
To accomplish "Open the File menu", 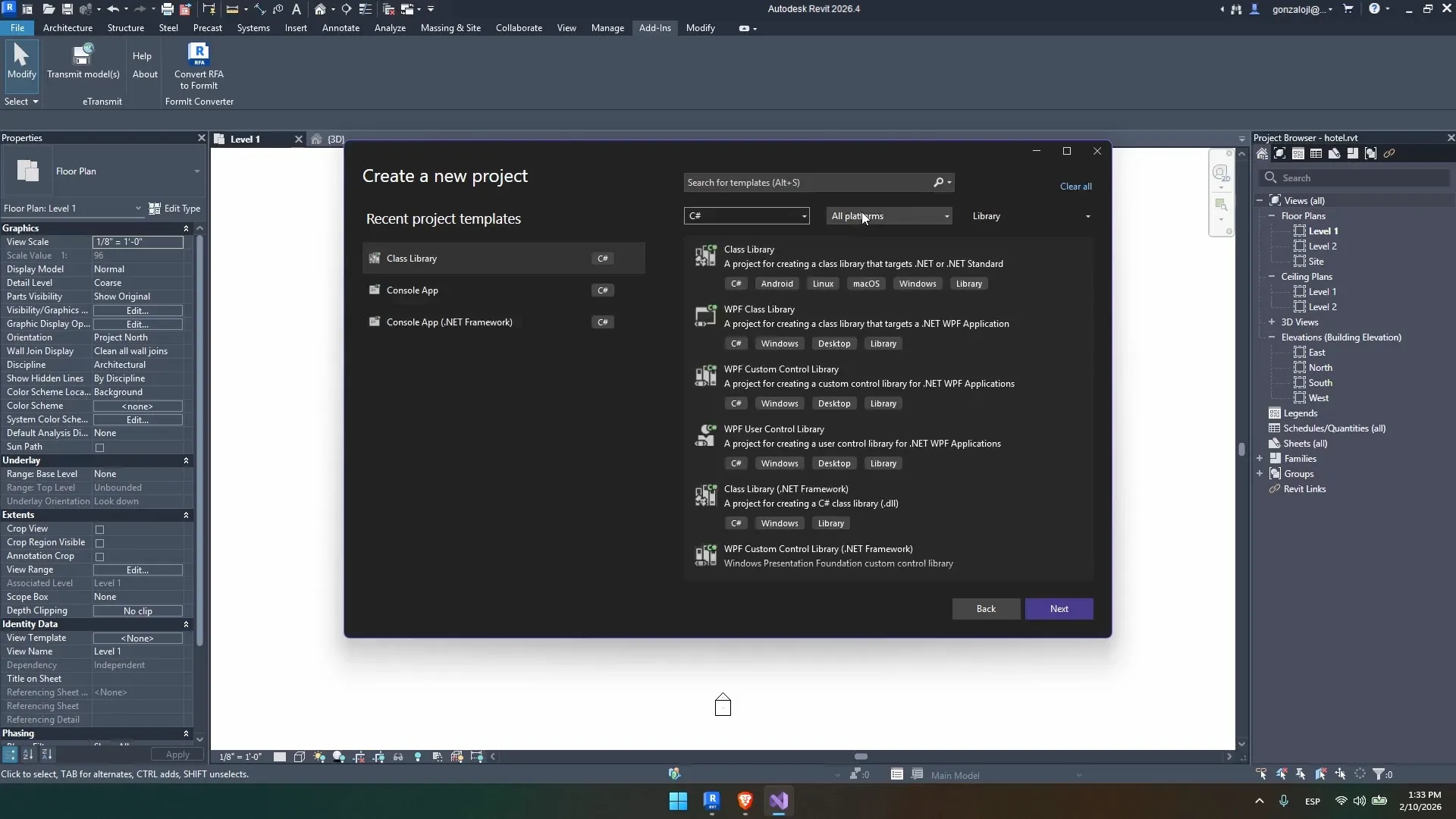I will click(17, 28).
